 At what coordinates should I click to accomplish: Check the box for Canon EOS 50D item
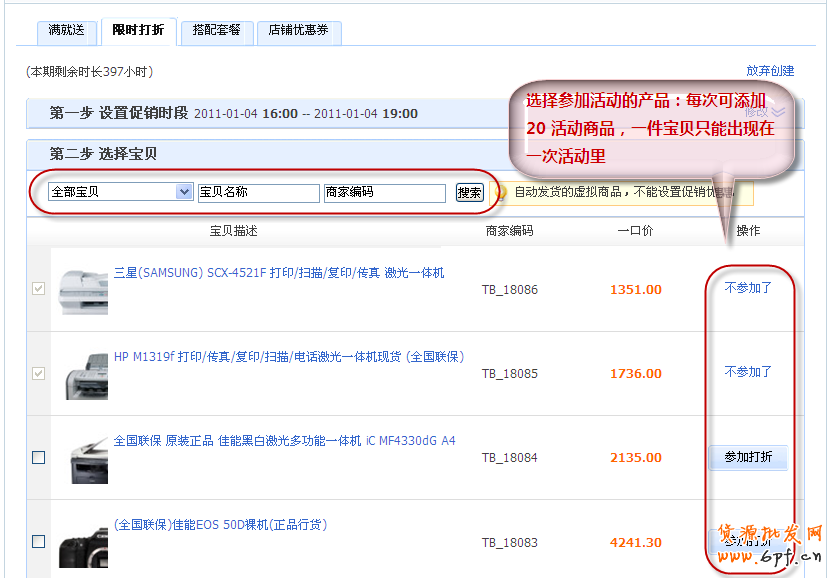(x=38, y=541)
